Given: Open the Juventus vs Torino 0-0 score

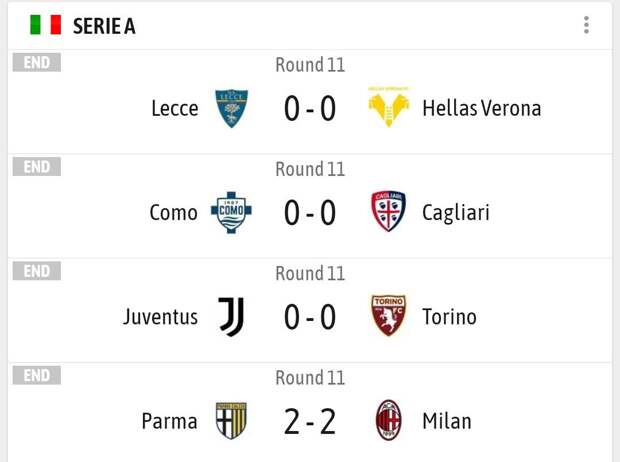Looking at the screenshot, I should (x=310, y=317).
